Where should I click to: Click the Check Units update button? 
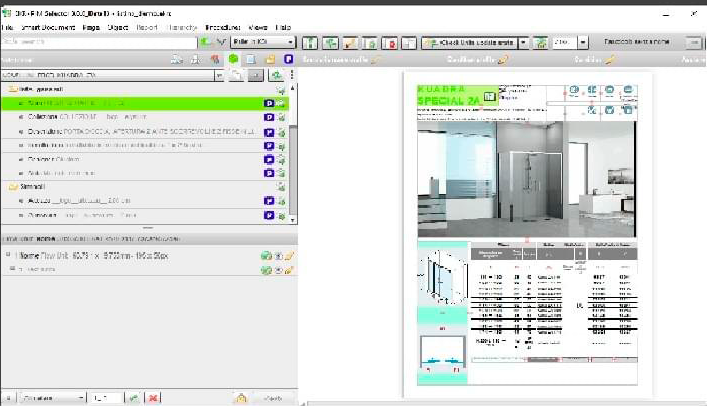(x=470, y=43)
